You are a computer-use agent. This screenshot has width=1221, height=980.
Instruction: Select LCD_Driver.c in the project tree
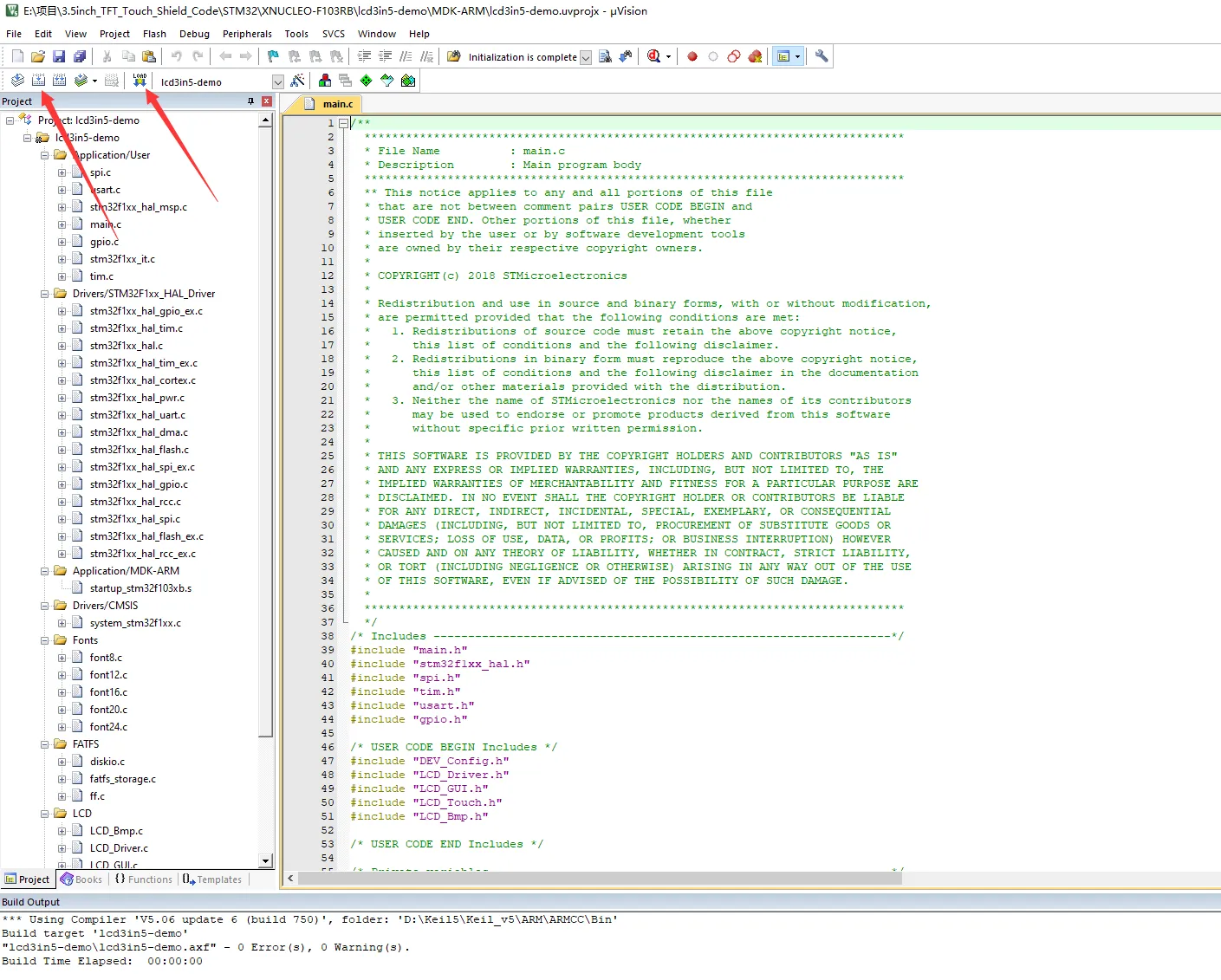[119, 848]
